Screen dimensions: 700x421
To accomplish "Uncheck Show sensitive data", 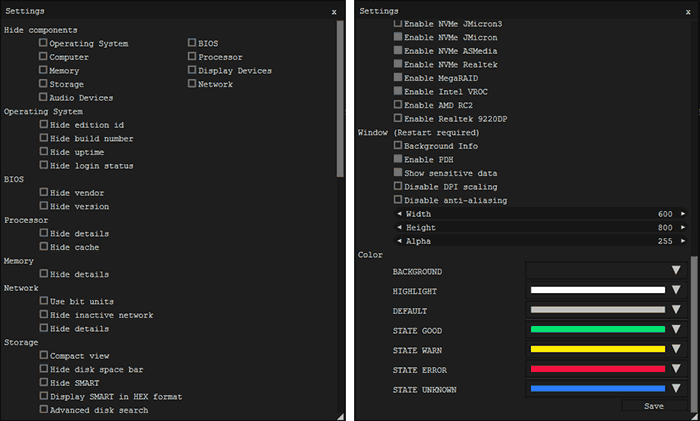I will (398, 172).
